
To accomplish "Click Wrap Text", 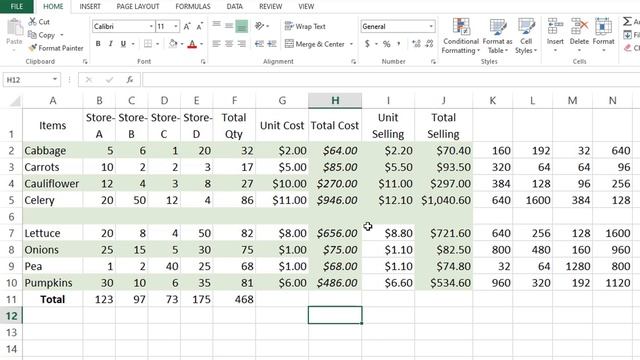I will coord(305,26).
